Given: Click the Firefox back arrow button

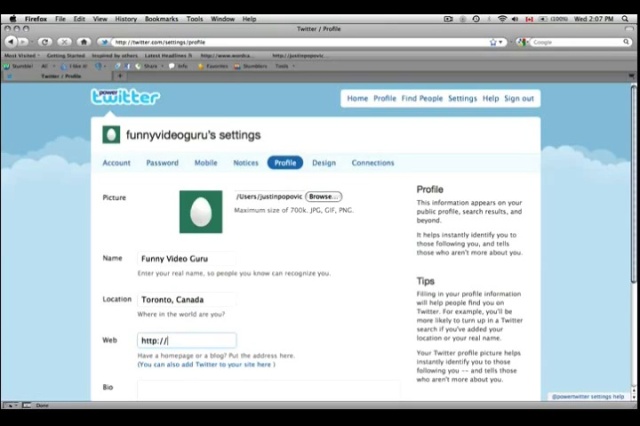Looking at the screenshot, I should click(11, 42).
